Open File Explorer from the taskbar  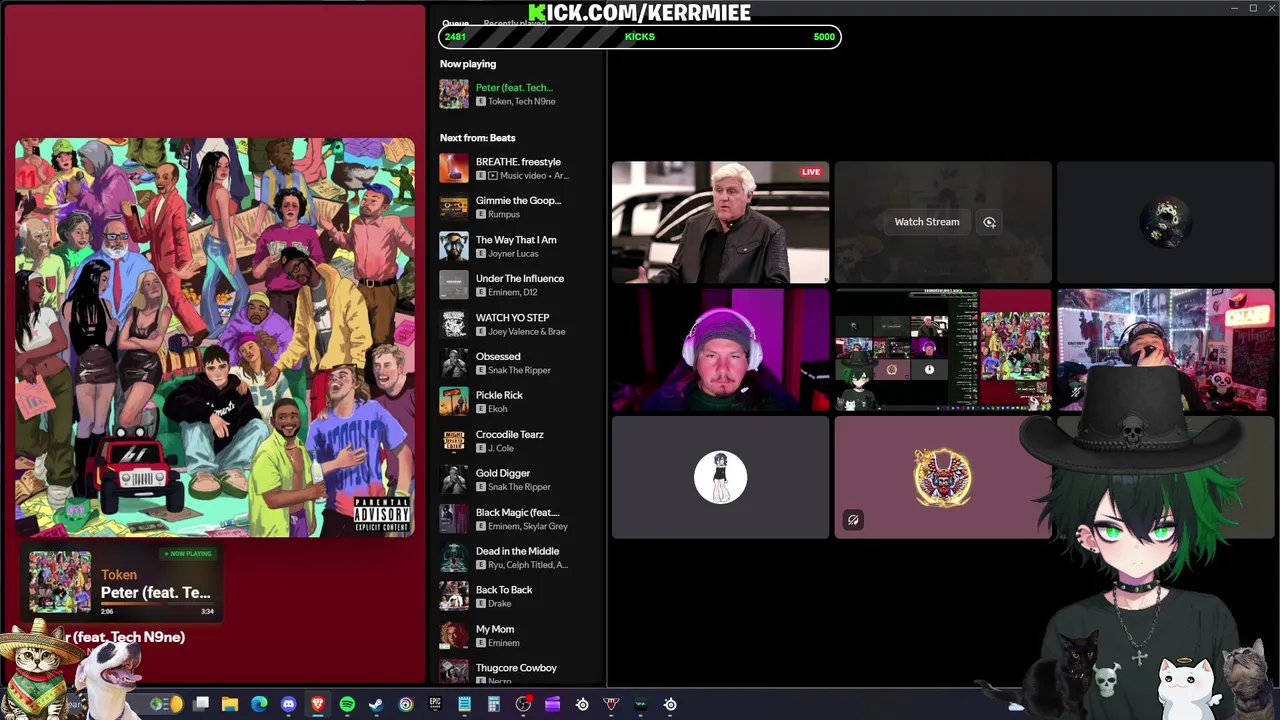click(x=230, y=704)
